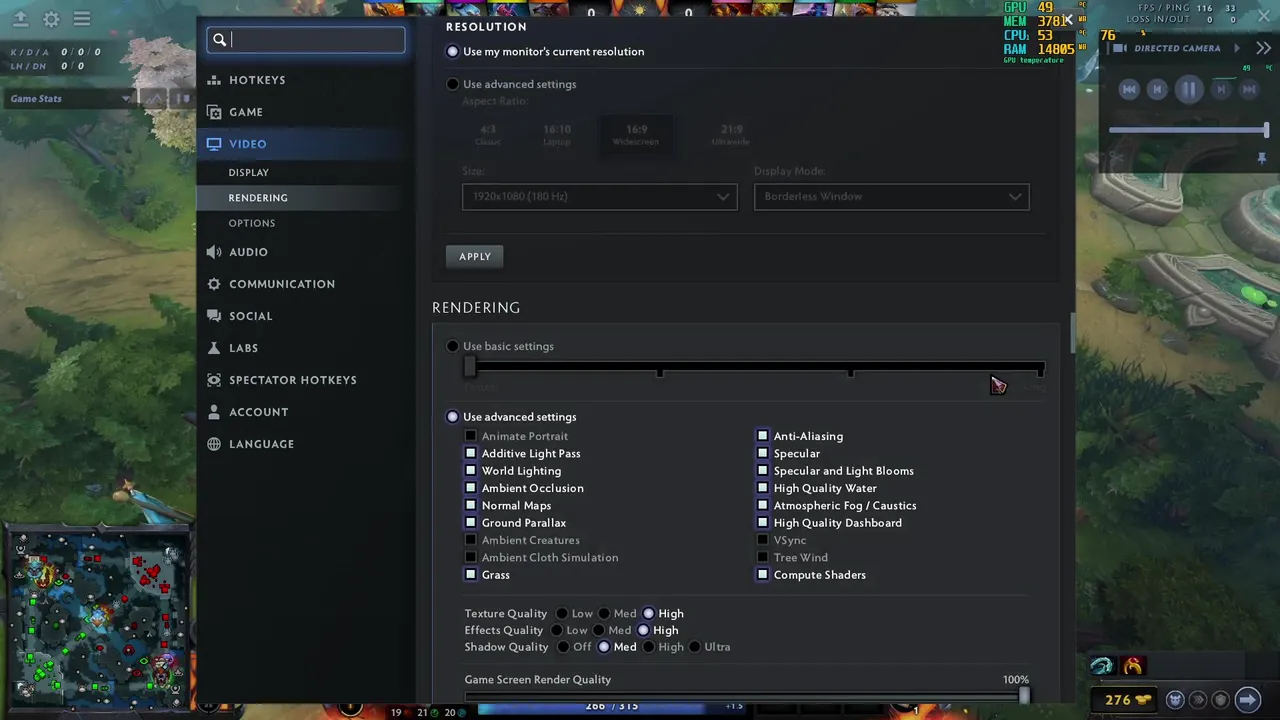
Task: Click the Account person icon
Action: pyautogui.click(x=214, y=412)
